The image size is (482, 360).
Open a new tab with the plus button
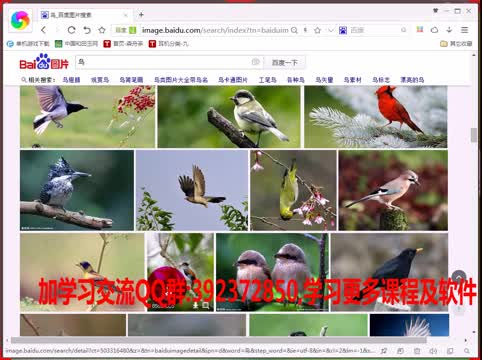(x=141, y=15)
